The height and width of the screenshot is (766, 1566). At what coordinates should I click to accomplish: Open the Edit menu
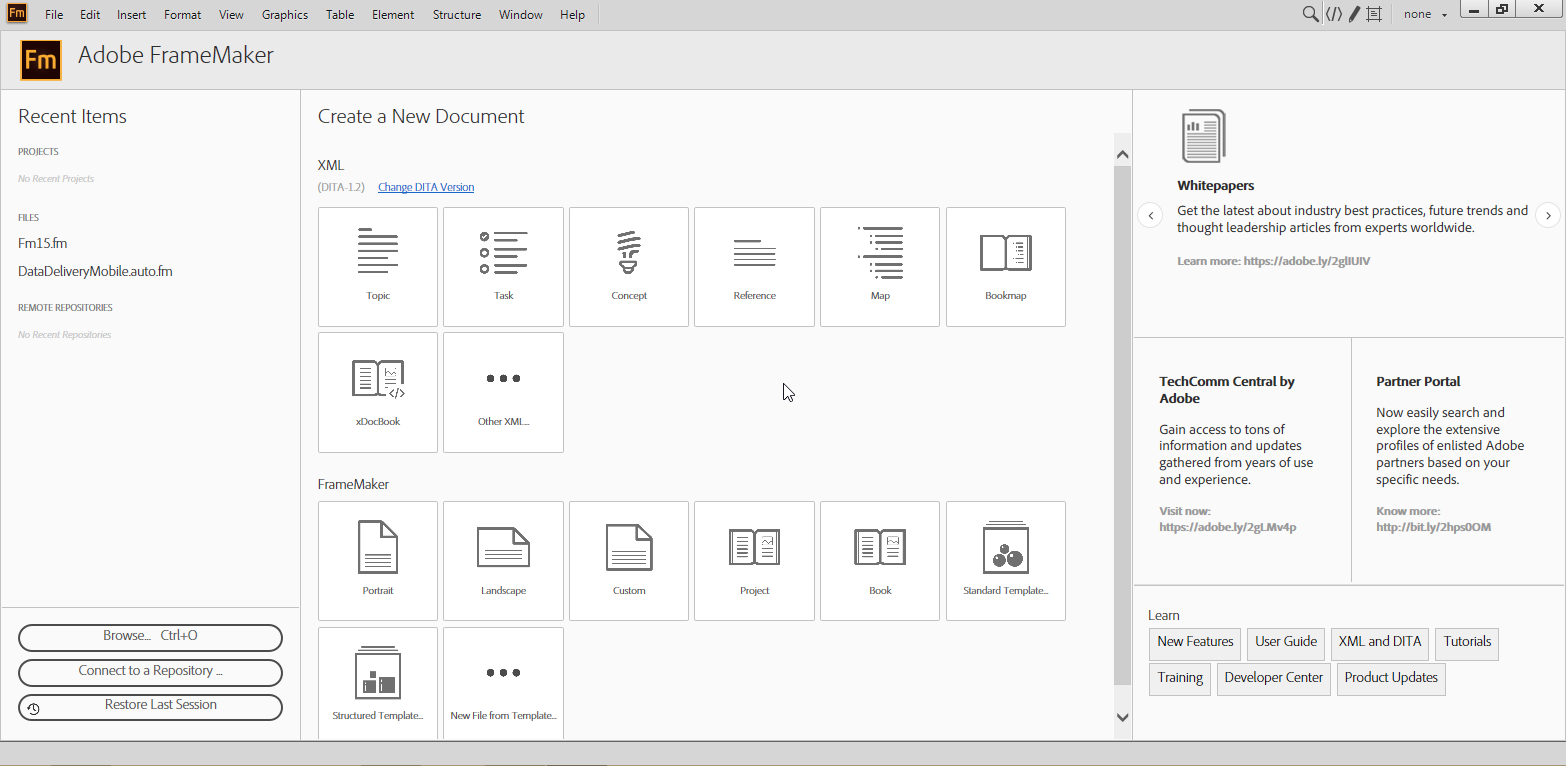tap(90, 15)
